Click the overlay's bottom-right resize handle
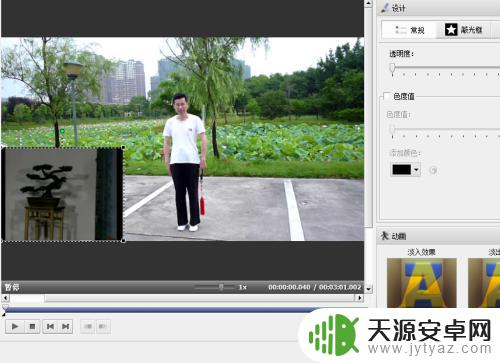Viewport: 500px width, 363px height. click(x=123, y=241)
